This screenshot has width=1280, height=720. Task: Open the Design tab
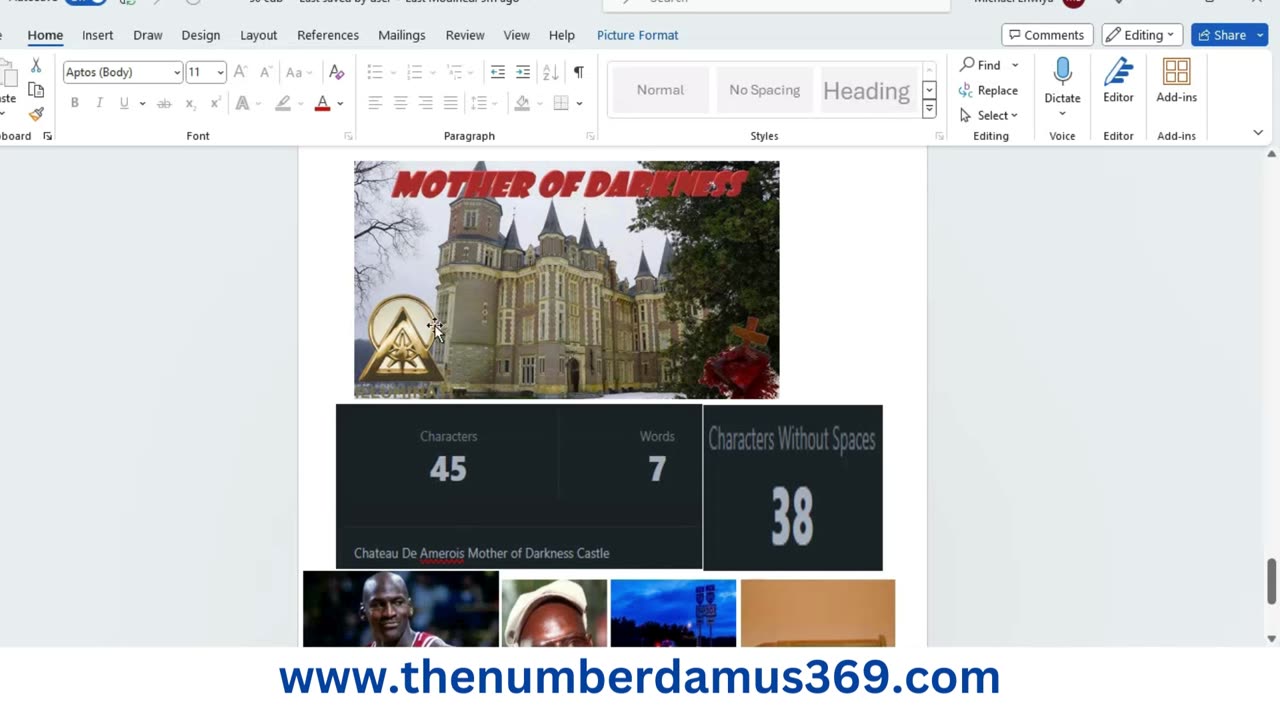coord(200,35)
